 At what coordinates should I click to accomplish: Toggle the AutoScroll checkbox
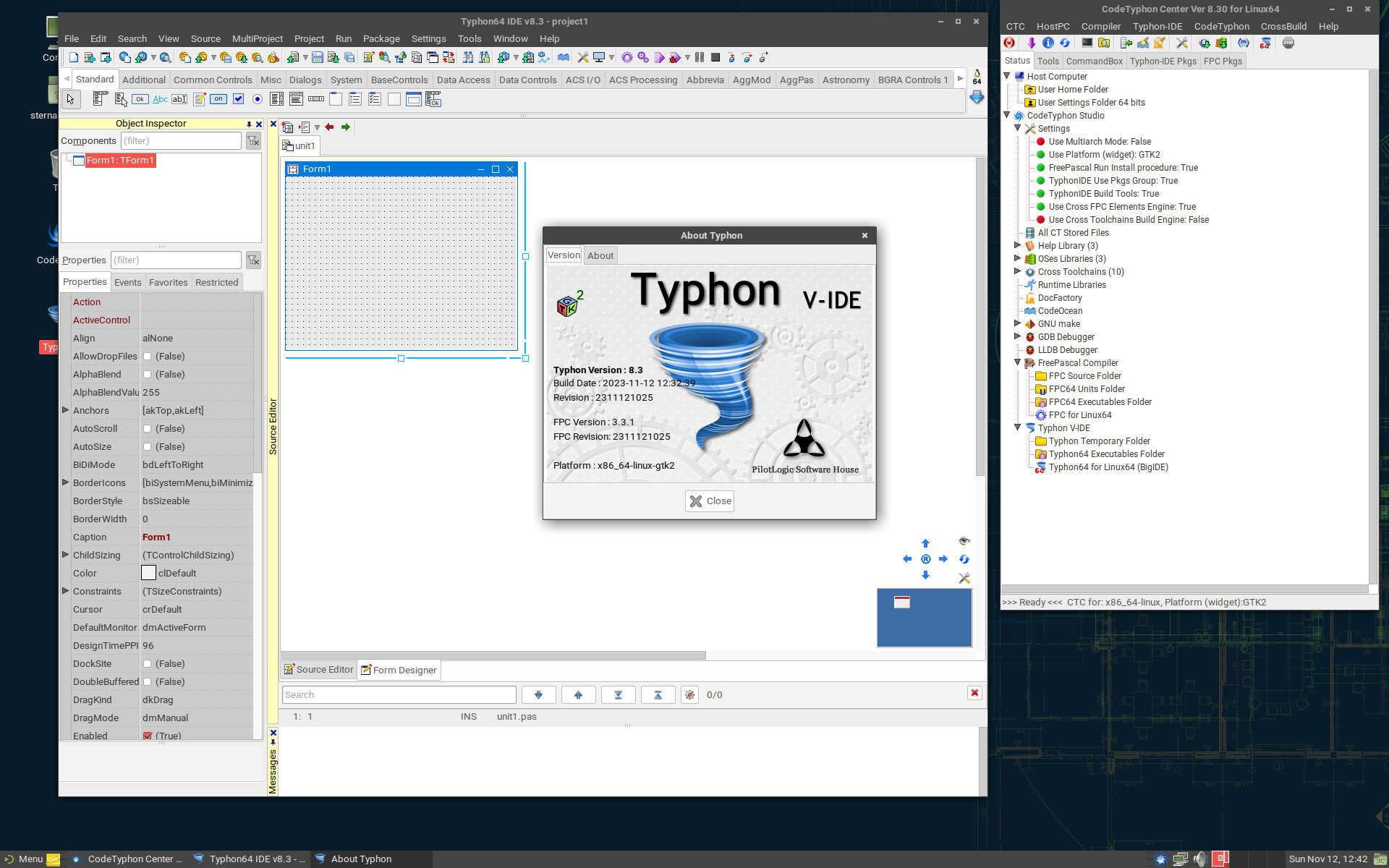click(148, 429)
